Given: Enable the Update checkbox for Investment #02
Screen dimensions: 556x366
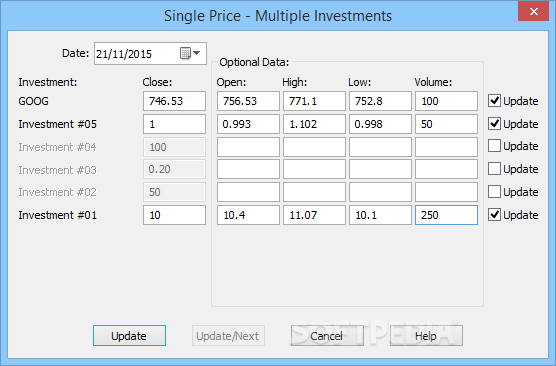Looking at the screenshot, I should (x=494, y=192).
